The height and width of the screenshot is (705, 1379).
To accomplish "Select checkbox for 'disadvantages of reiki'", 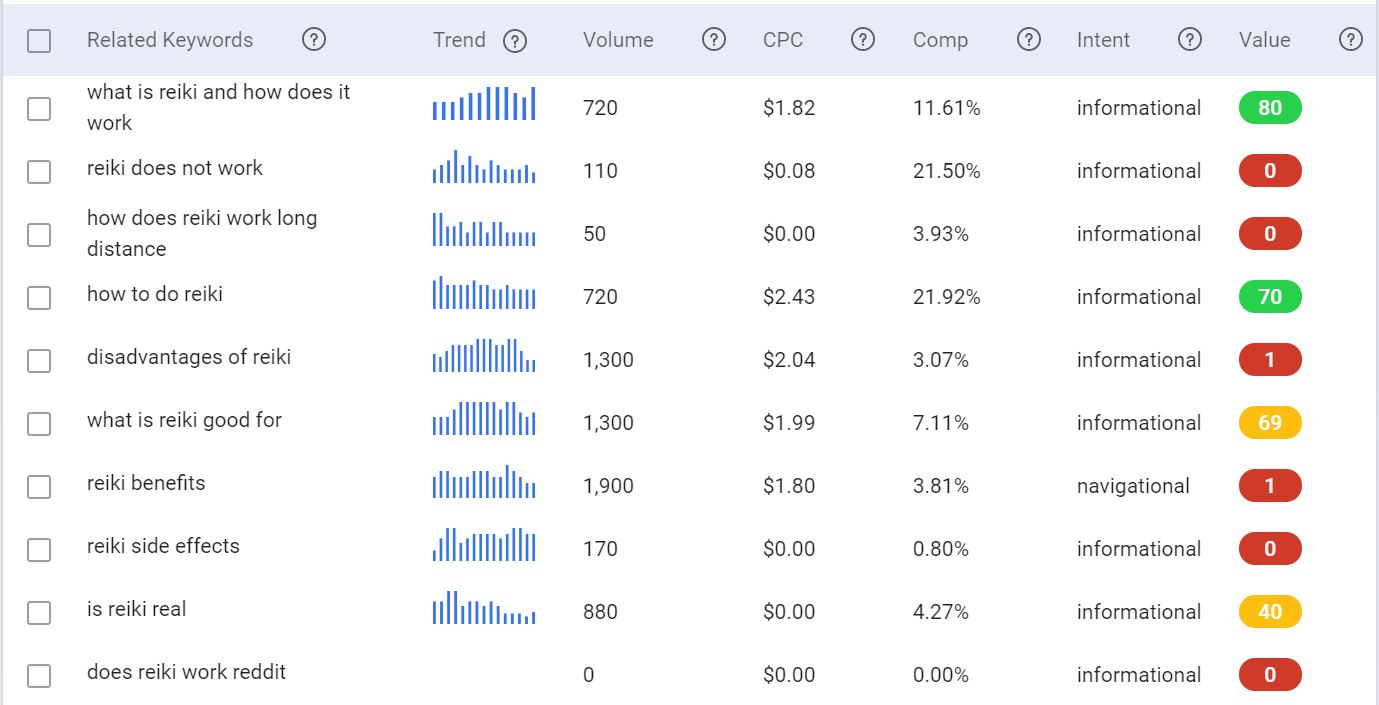I will point(39,360).
